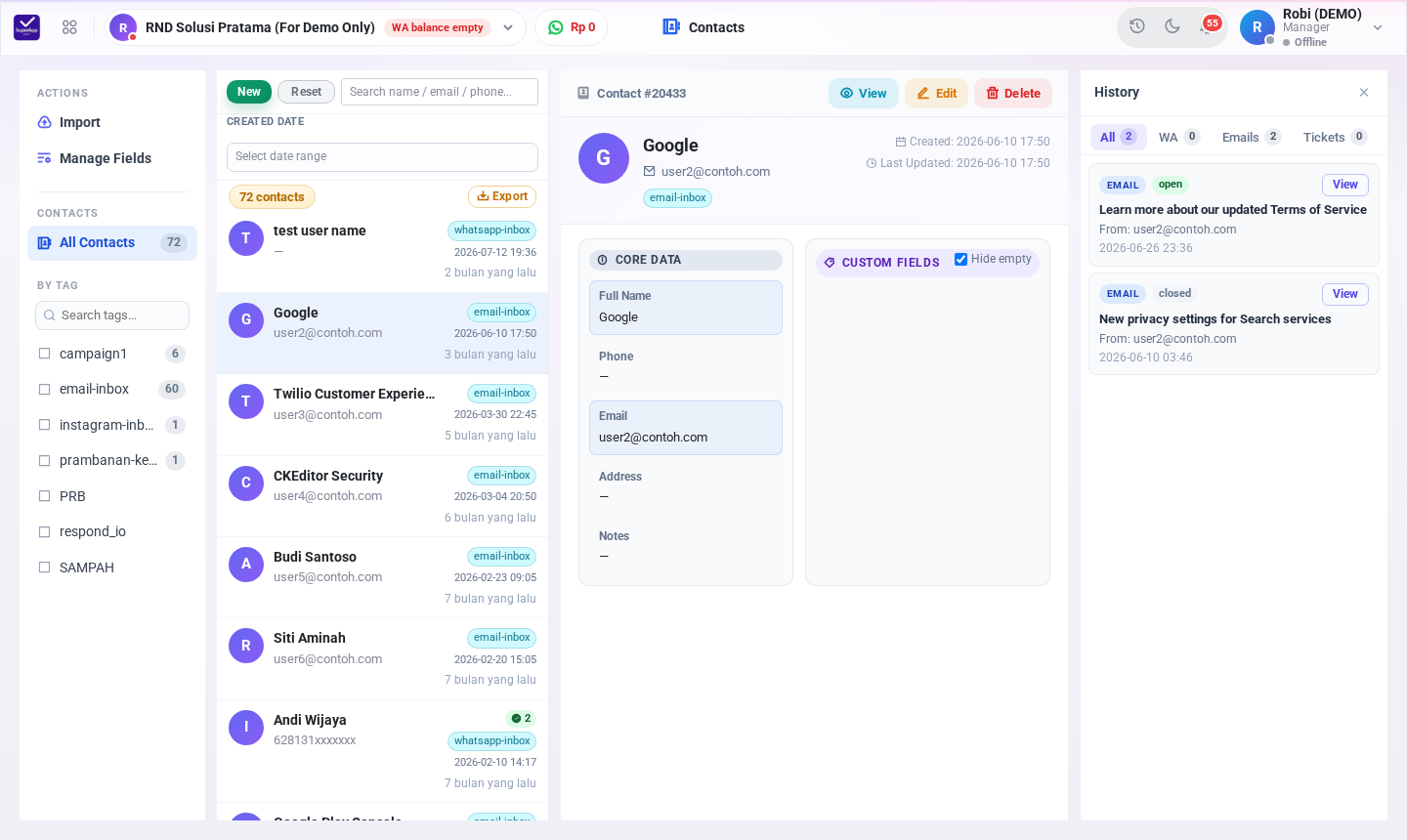Screen dimensions: 1407x840
Task: Open the SuperApp logo home icon
Action: (x=27, y=27)
